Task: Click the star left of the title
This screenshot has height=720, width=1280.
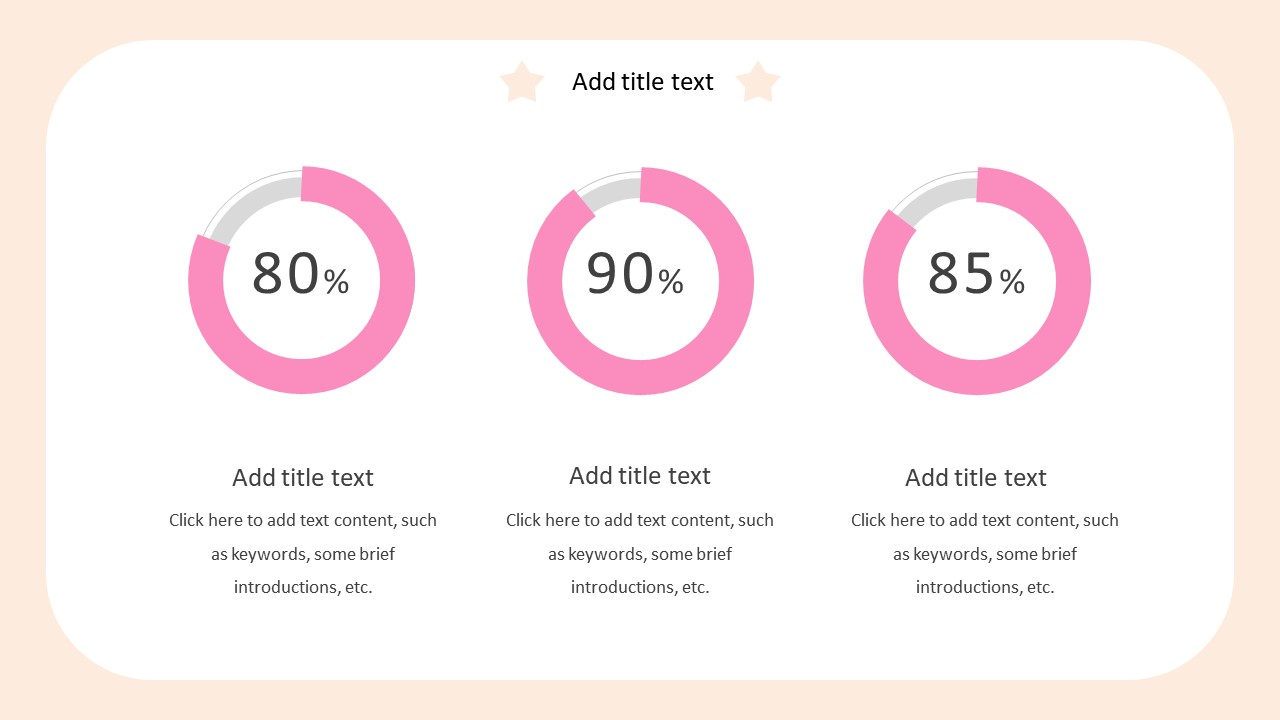Action: (x=522, y=82)
